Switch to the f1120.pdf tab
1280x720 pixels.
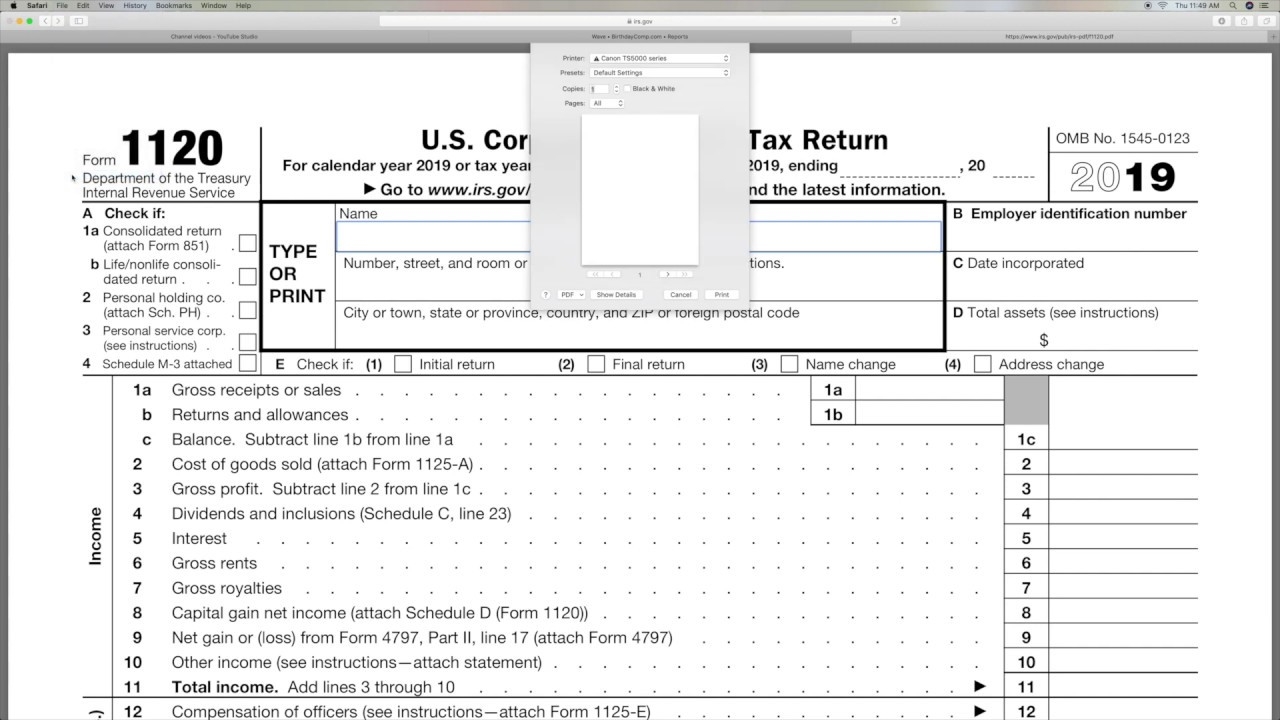click(1059, 37)
